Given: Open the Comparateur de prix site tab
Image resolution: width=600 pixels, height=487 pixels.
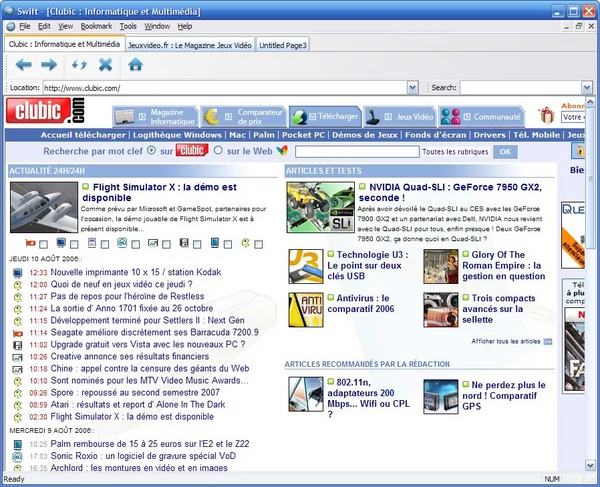Looking at the screenshot, I should point(244,116).
